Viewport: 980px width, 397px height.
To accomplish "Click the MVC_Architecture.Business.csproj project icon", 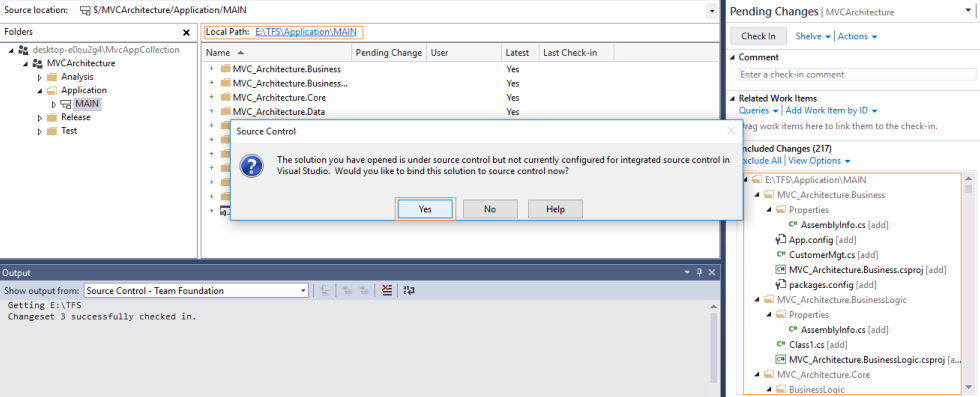I will pyautogui.click(x=780, y=270).
